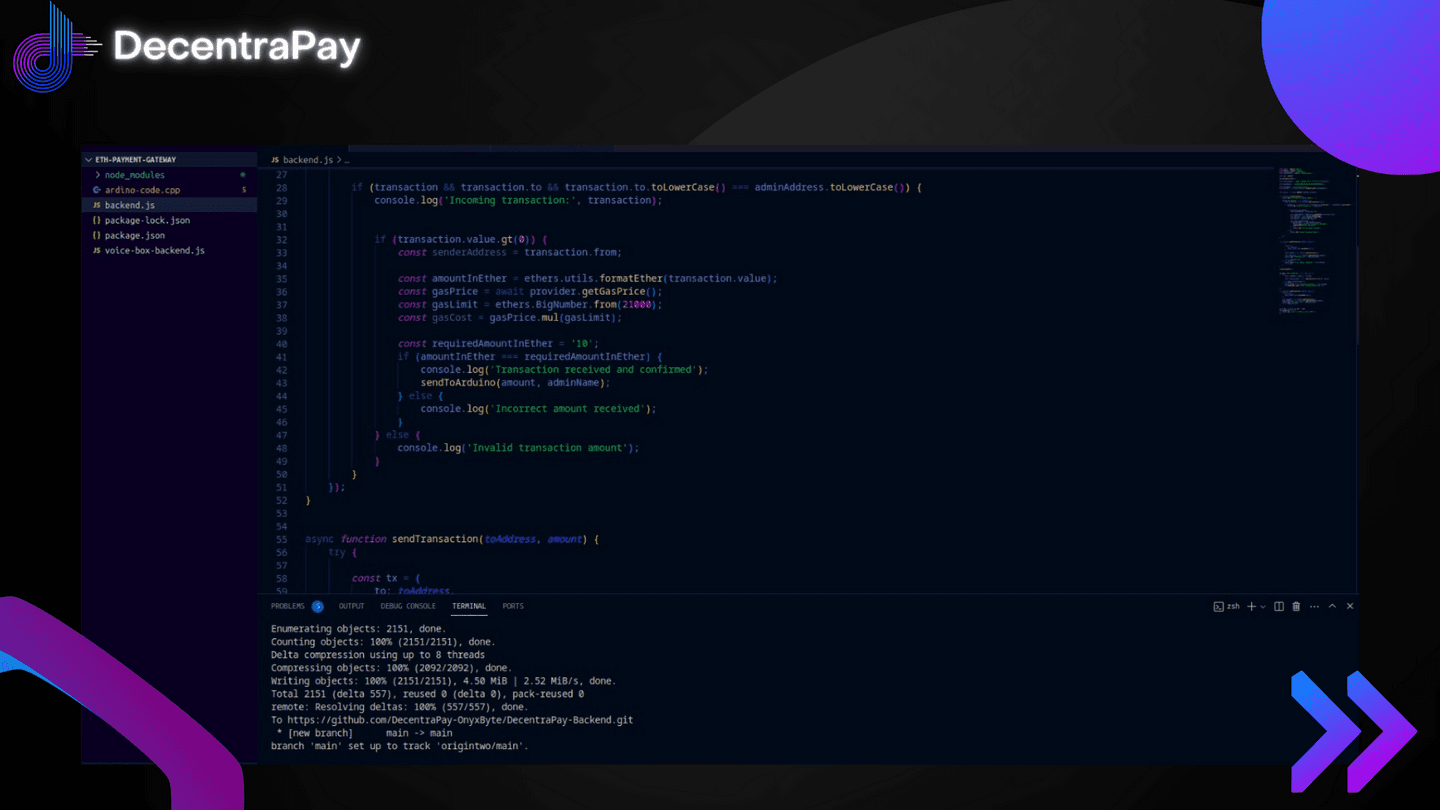Screen dimensions: 1440x810
Task: Open the OUTPUT tab
Action: point(351,606)
